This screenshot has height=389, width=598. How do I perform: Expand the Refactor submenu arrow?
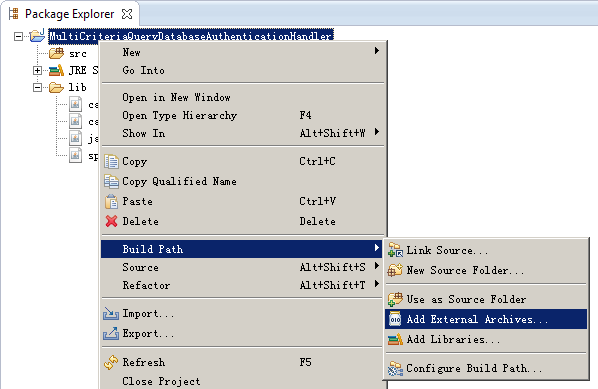(377, 284)
